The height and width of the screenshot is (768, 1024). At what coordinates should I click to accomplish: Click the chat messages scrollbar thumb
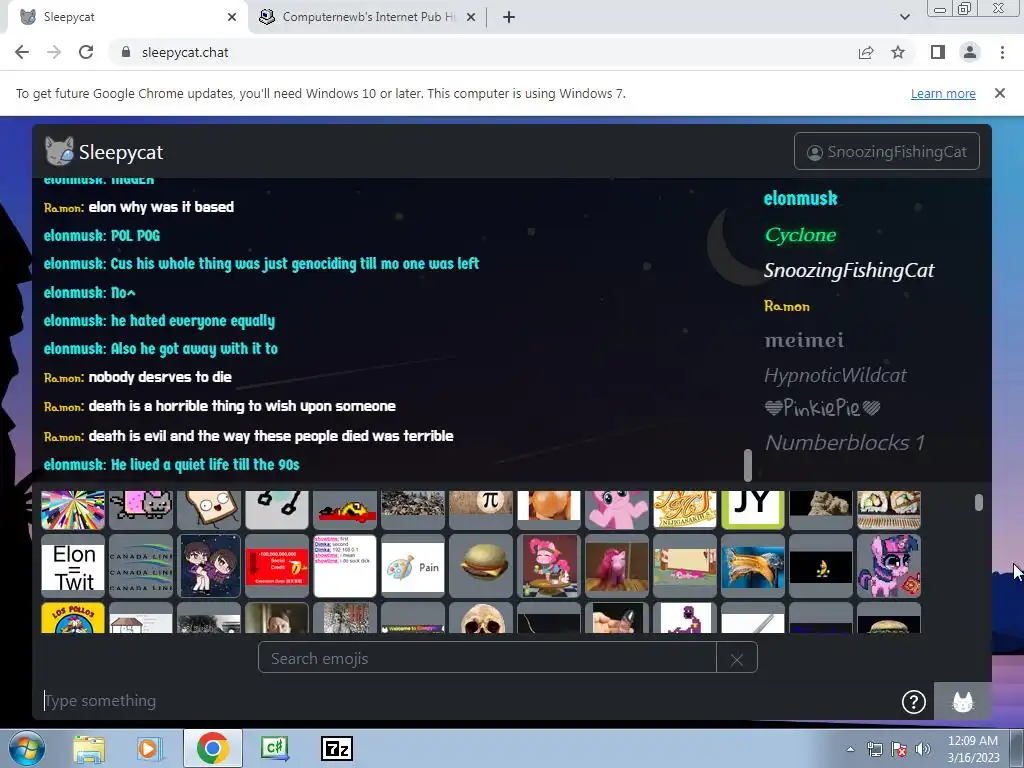click(748, 465)
